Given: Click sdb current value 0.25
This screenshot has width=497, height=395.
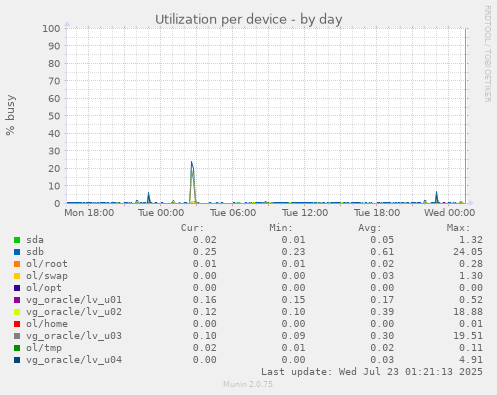Looking at the screenshot, I should point(205,252).
